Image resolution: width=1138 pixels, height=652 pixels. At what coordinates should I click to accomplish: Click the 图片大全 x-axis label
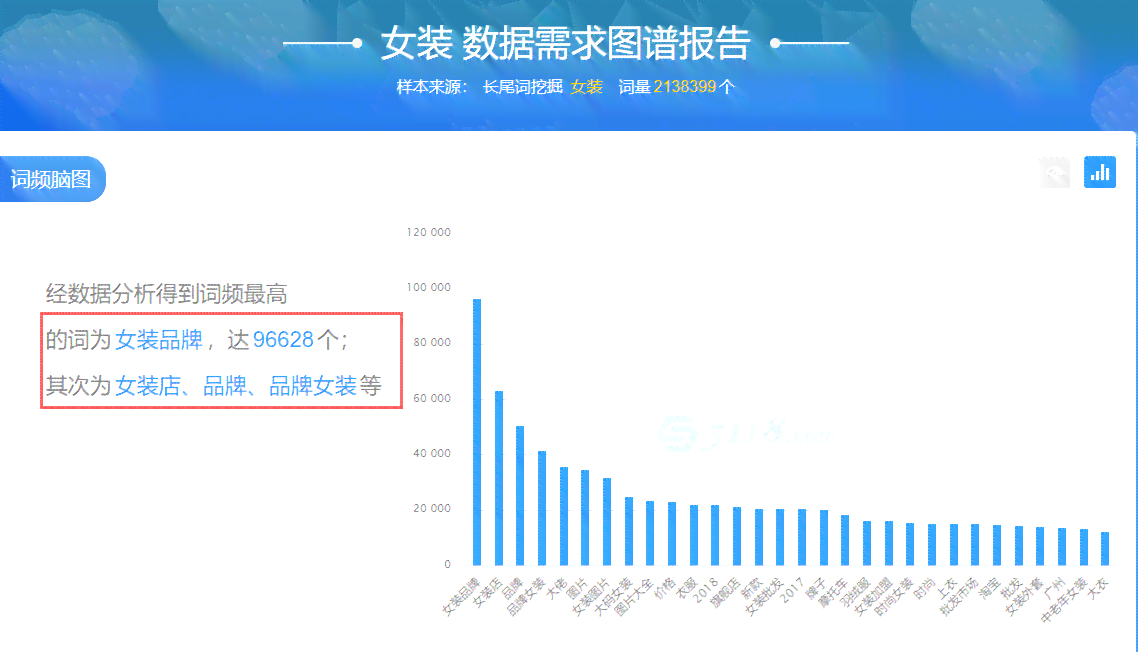(x=634, y=595)
